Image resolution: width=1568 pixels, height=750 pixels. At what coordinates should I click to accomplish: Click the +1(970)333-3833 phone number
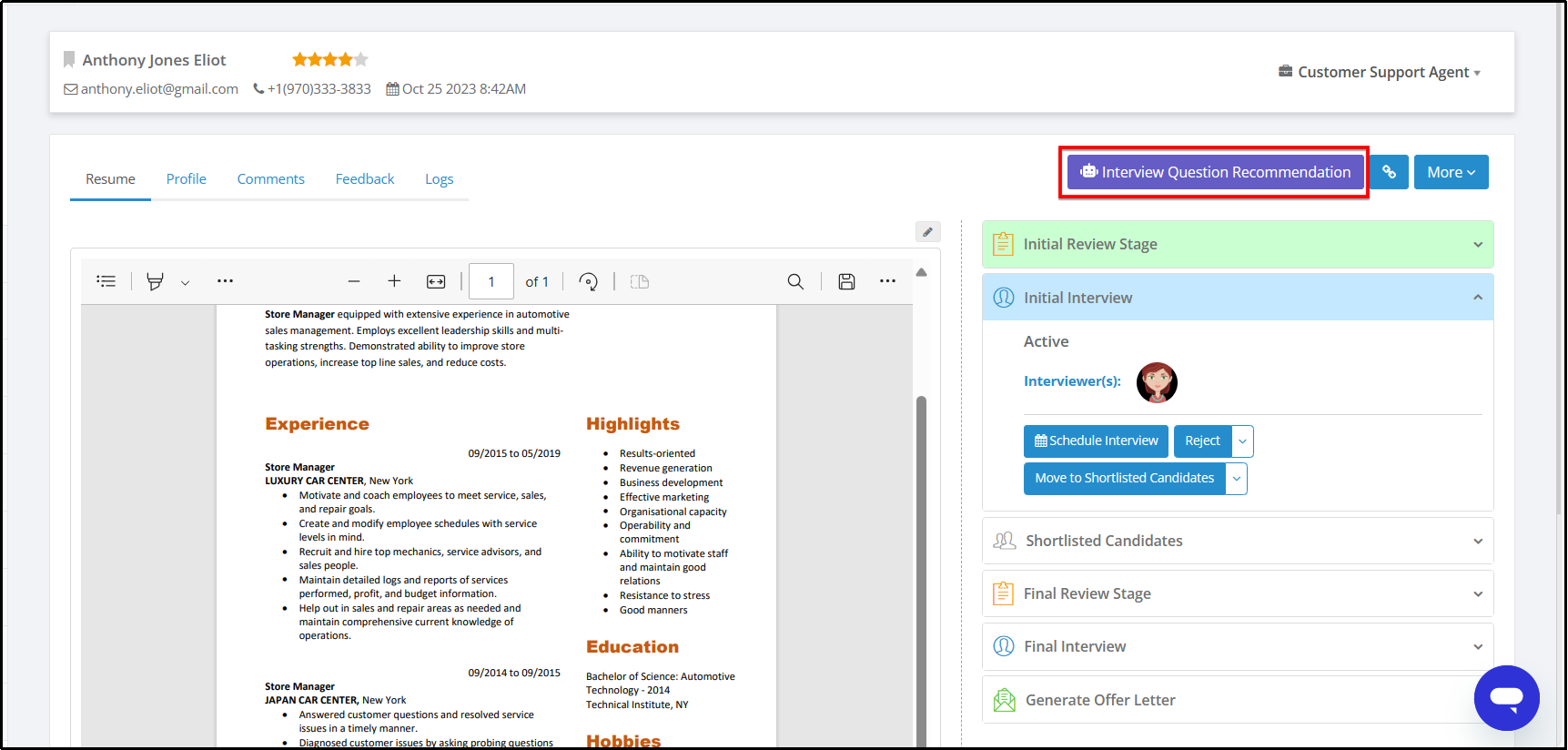pyautogui.click(x=319, y=89)
